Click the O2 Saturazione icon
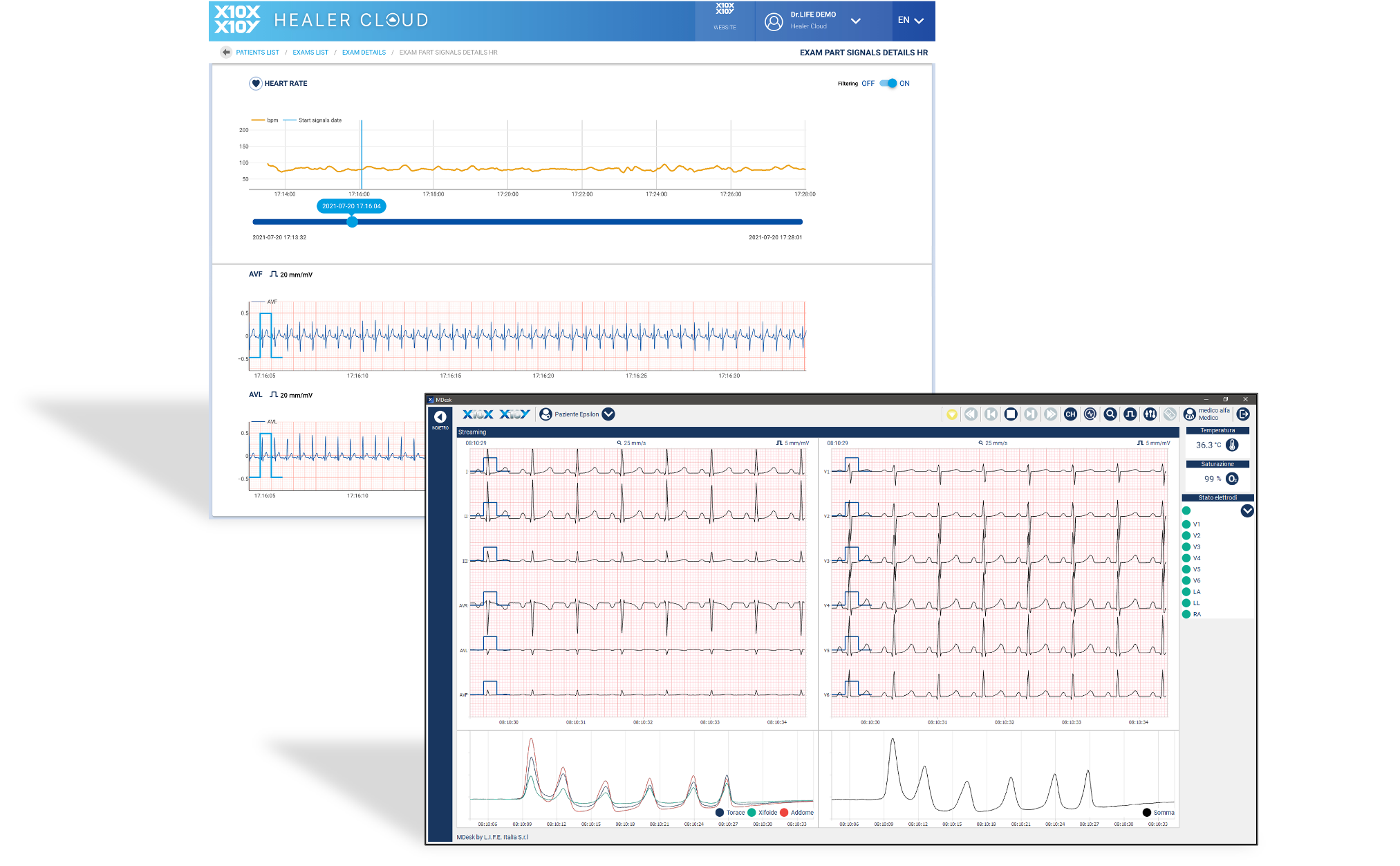Screen dimensions: 1400x866 click(x=1232, y=479)
